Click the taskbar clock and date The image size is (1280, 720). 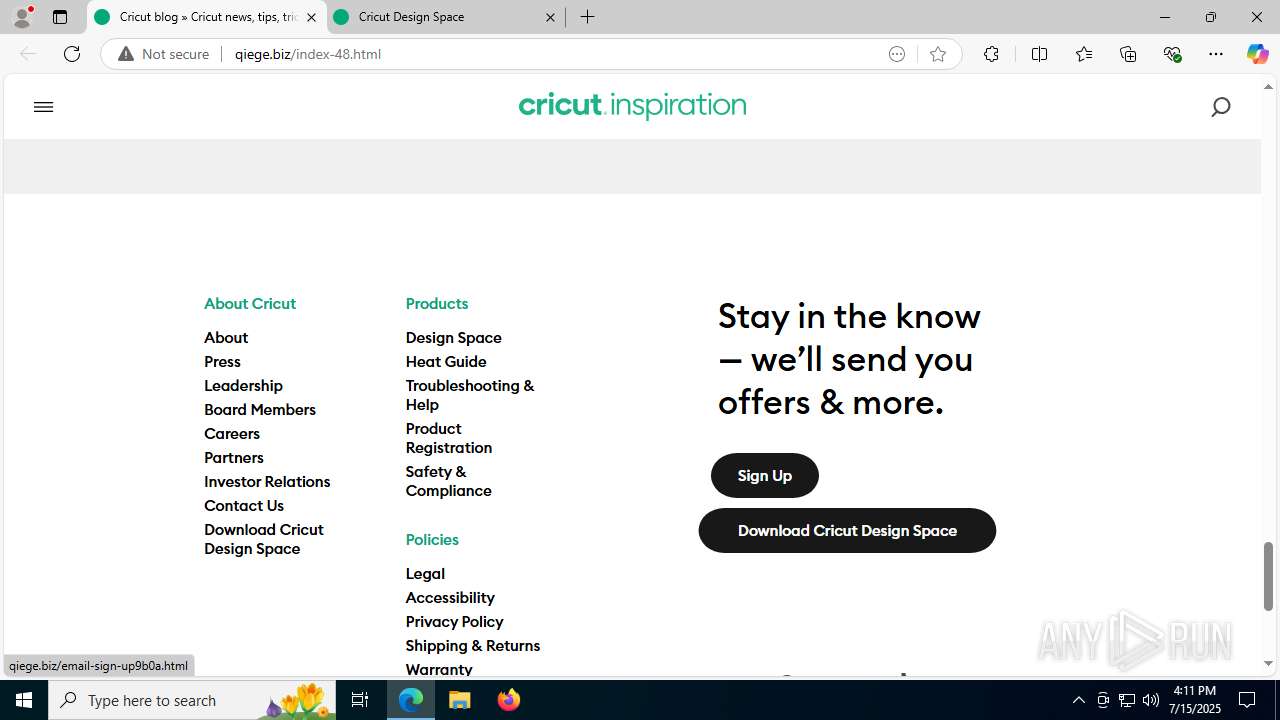tap(1196, 700)
